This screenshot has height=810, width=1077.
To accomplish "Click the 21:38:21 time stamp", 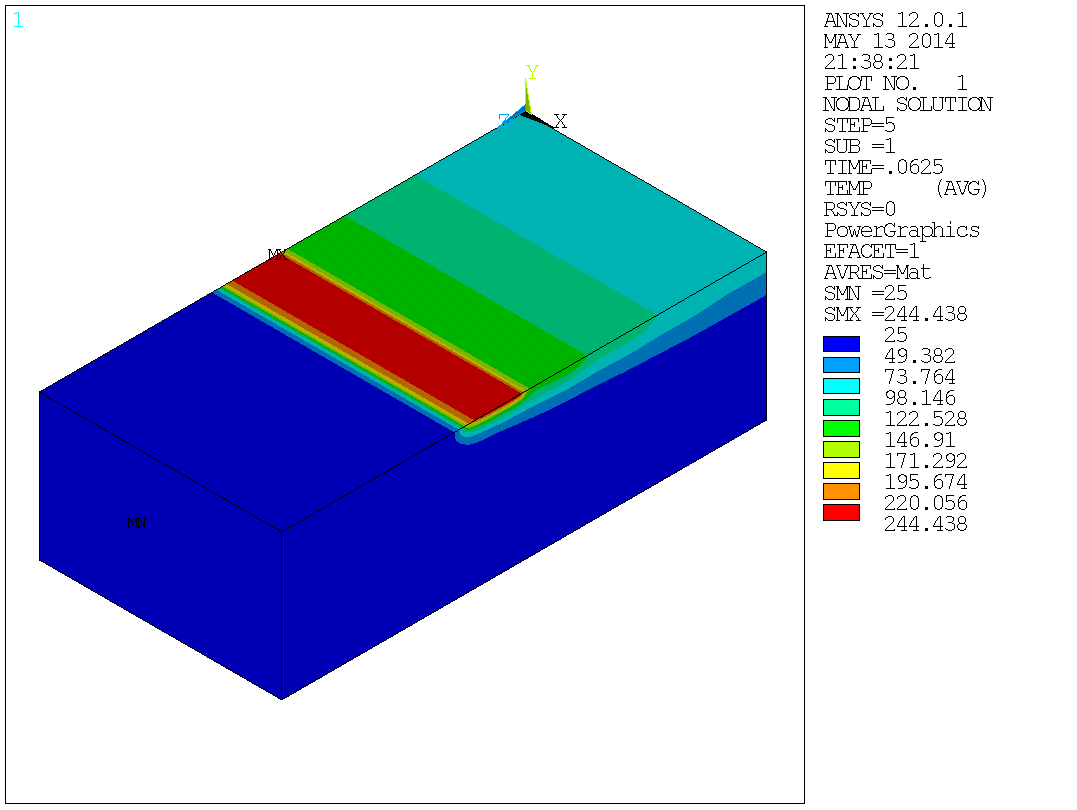I will coord(871,63).
